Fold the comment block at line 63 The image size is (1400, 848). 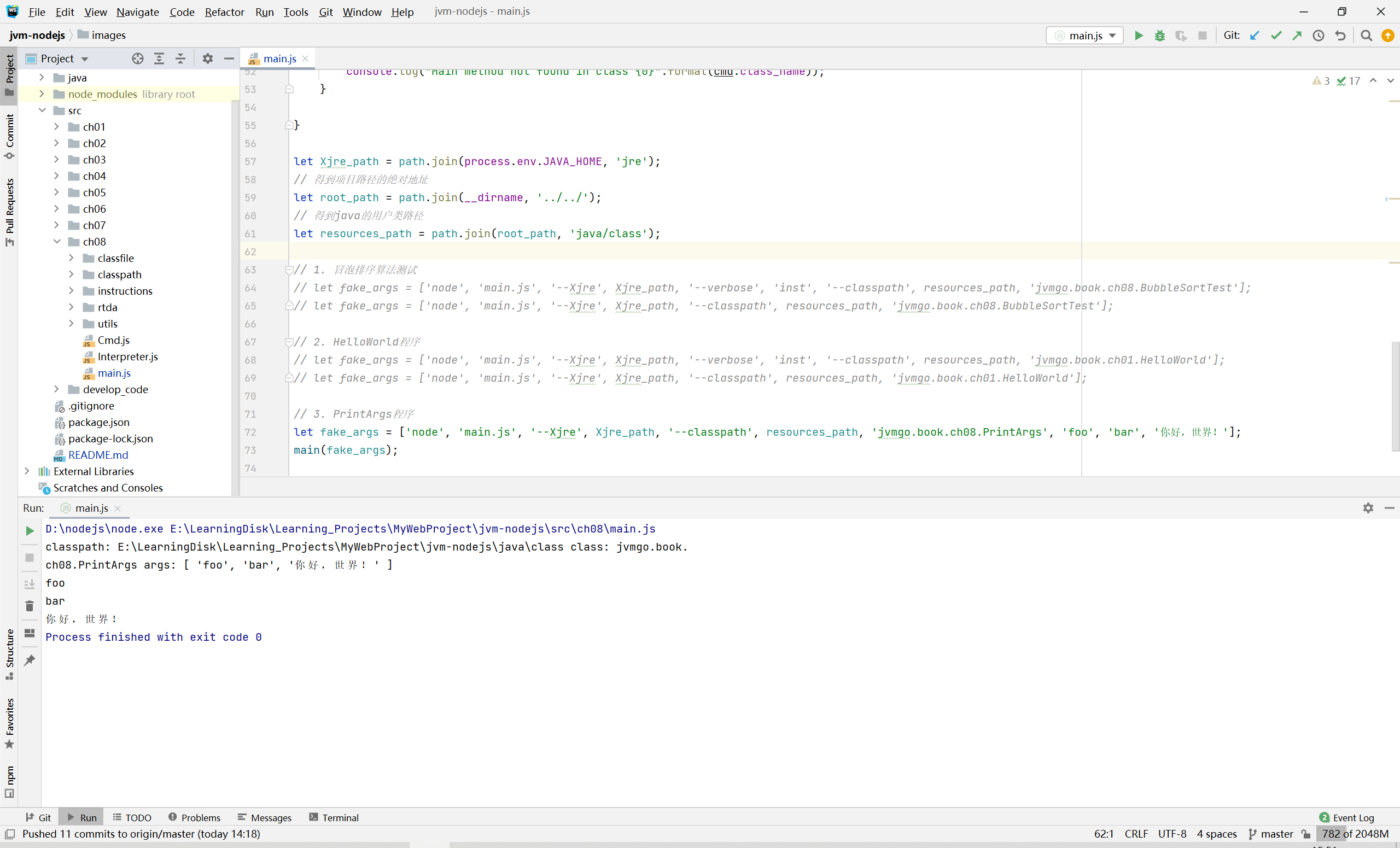(x=289, y=270)
